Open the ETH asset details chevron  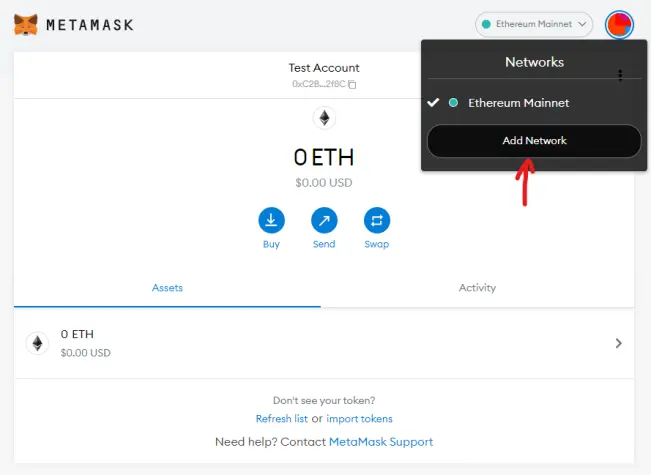[619, 343]
